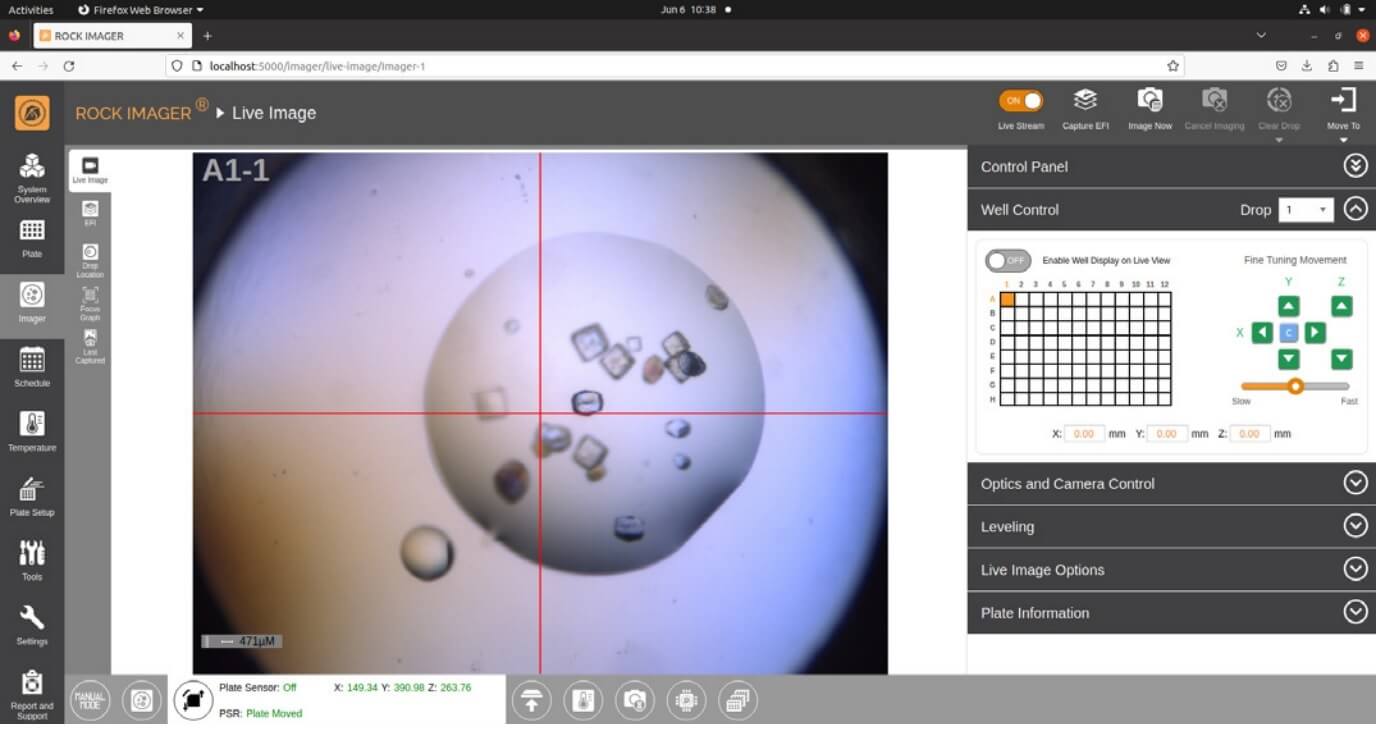Click the Z down movement arrow
This screenshot has height=754, width=1376.
pos(1342,359)
